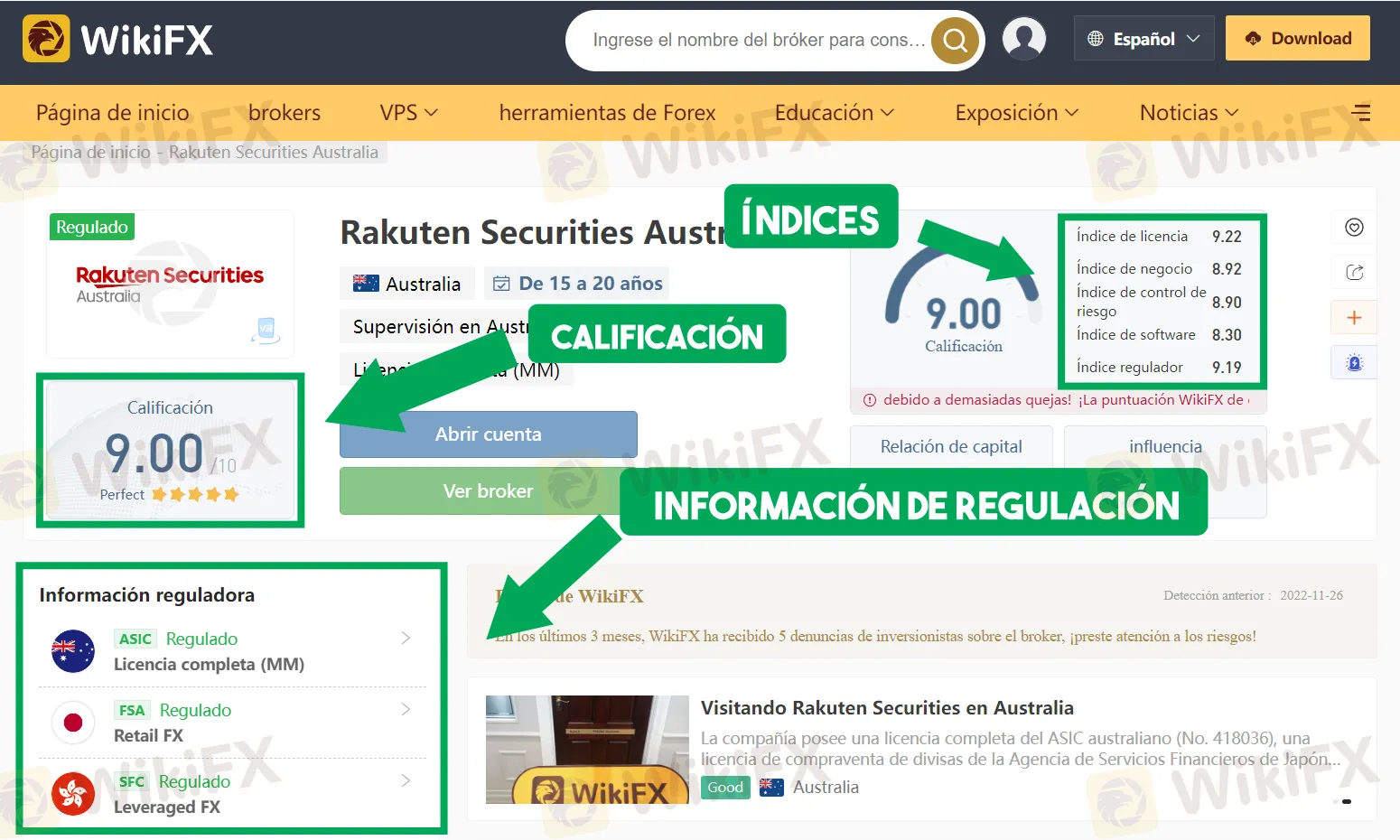This screenshot has width=1400, height=840.
Task: Click the small blue badge icon on broker logo card
Action: click(x=266, y=330)
